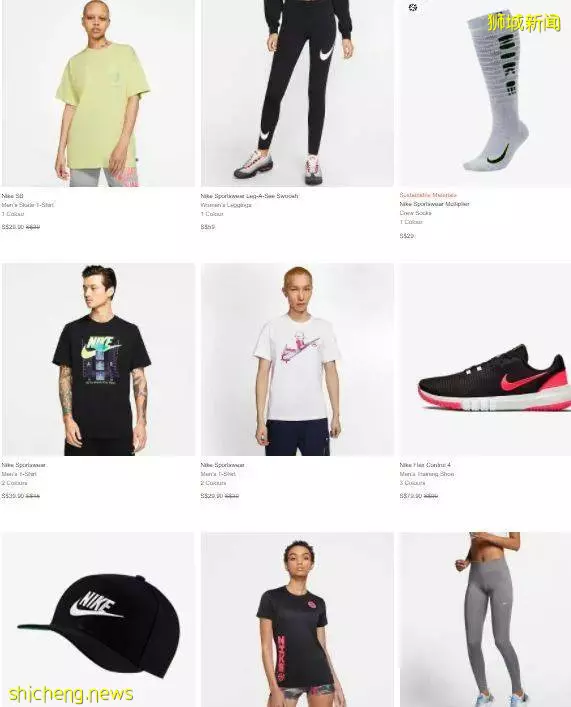Viewport: 571px width, 707px height.
Task: Click the sustainable materials badge icon on socks image
Action: click(413, 7)
